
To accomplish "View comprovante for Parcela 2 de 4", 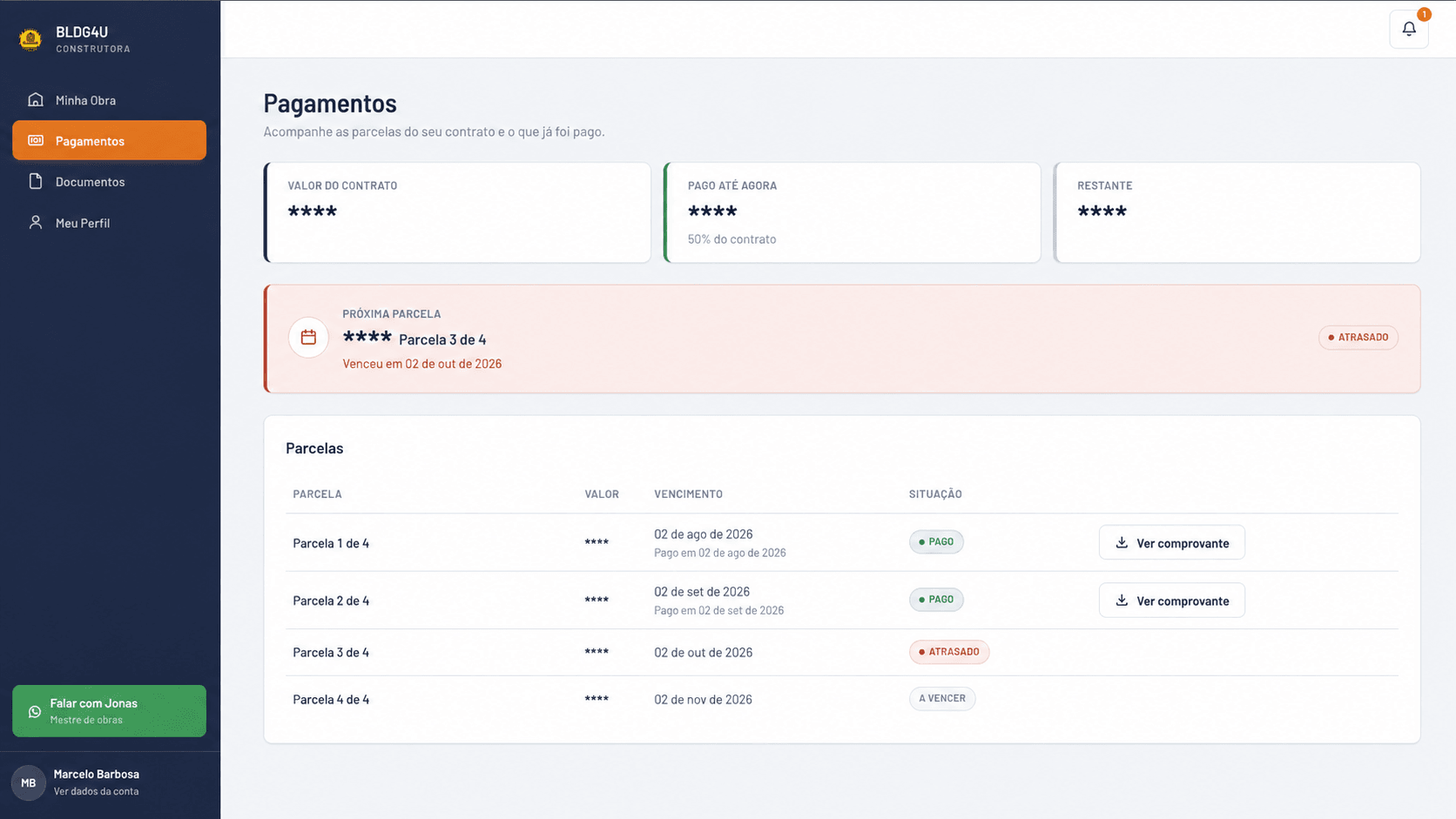I will (1171, 600).
